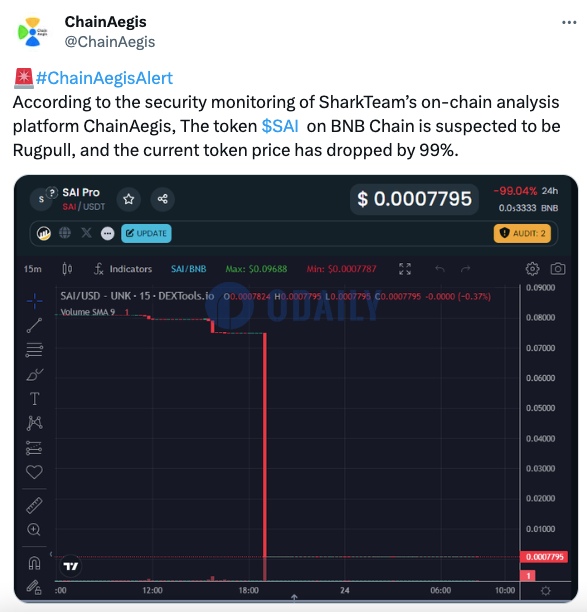The width and height of the screenshot is (587, 612).
Task: Click the UPDATE button
Action: (146, 233)
